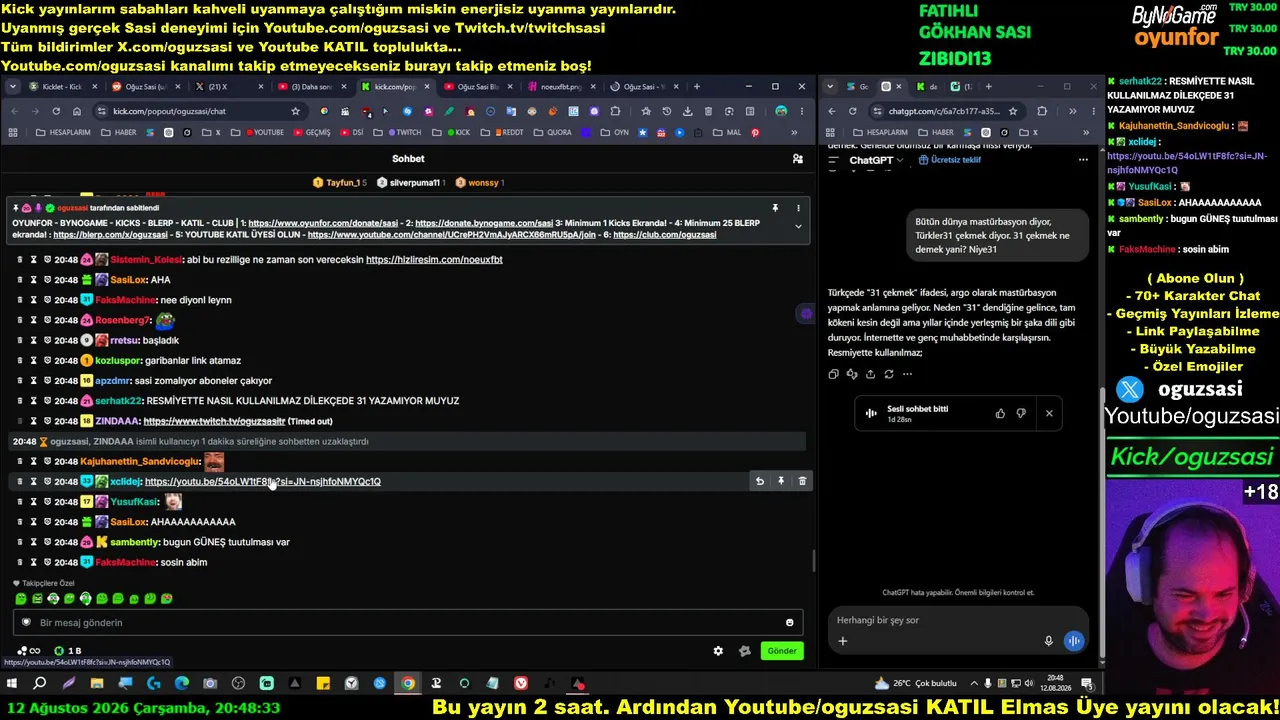
Task: Open the tab search dropdown in the ChatGPT browser window
Action: (x=830, y=87)
